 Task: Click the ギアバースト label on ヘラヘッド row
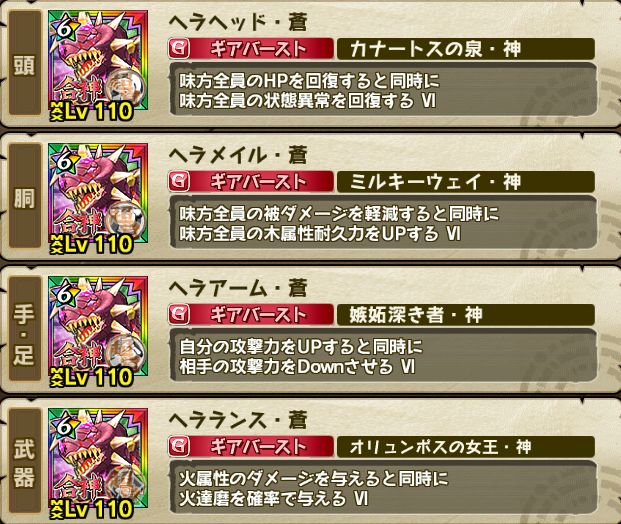point(259,49)
